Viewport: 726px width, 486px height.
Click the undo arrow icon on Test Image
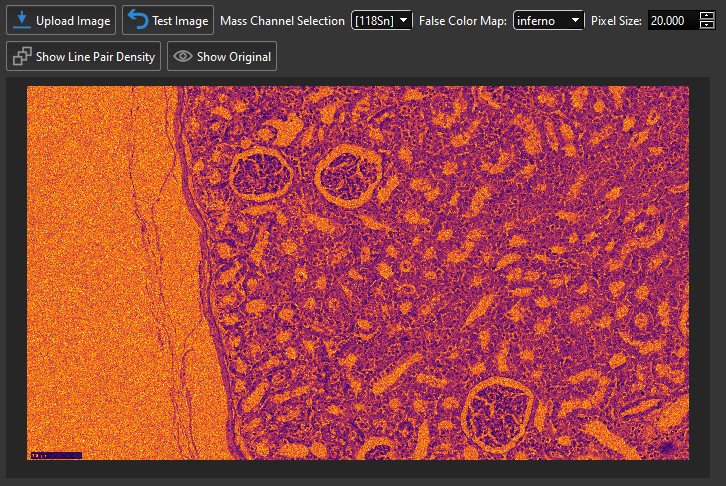coord(138,20)
